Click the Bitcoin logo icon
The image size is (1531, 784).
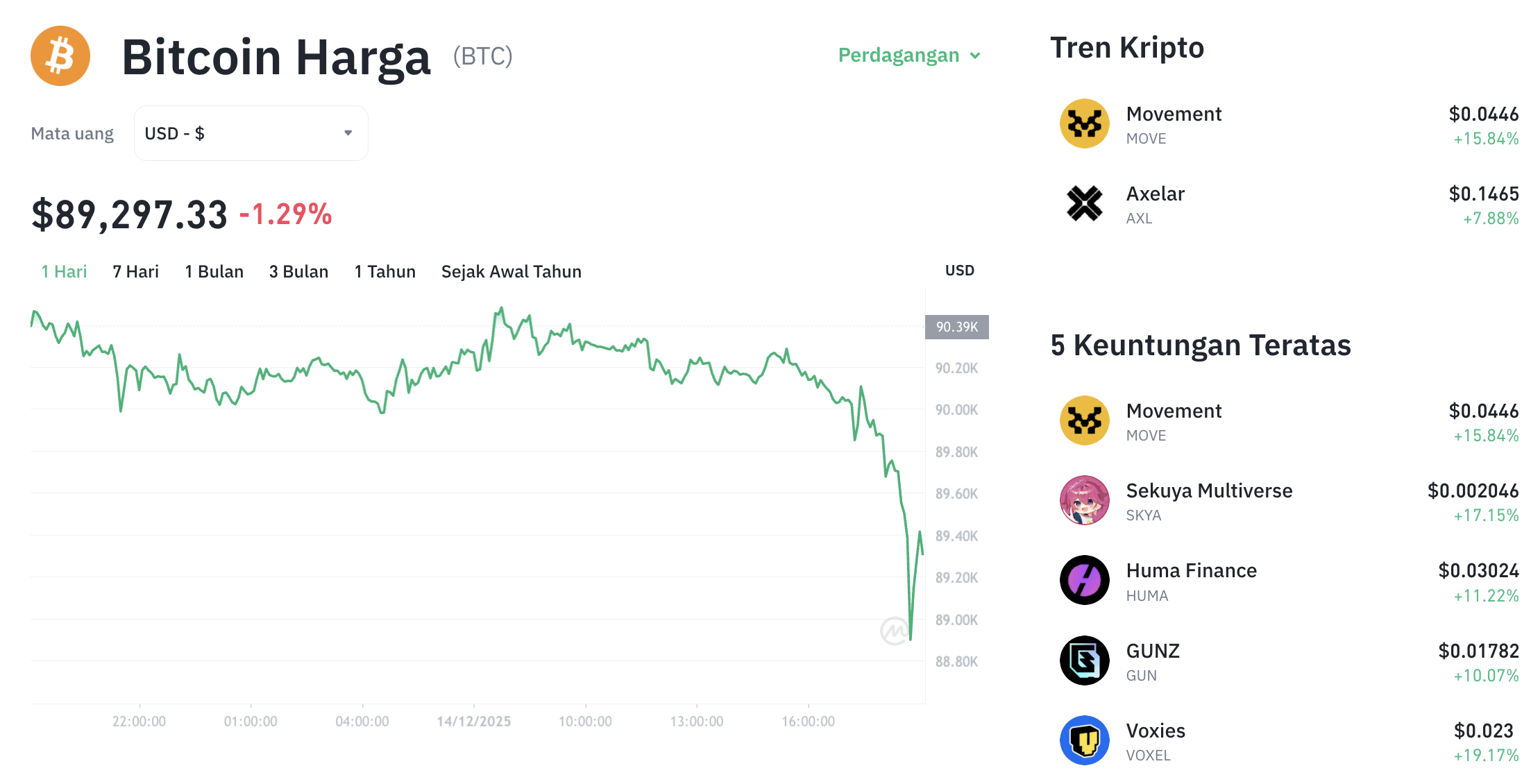(60, 56)
